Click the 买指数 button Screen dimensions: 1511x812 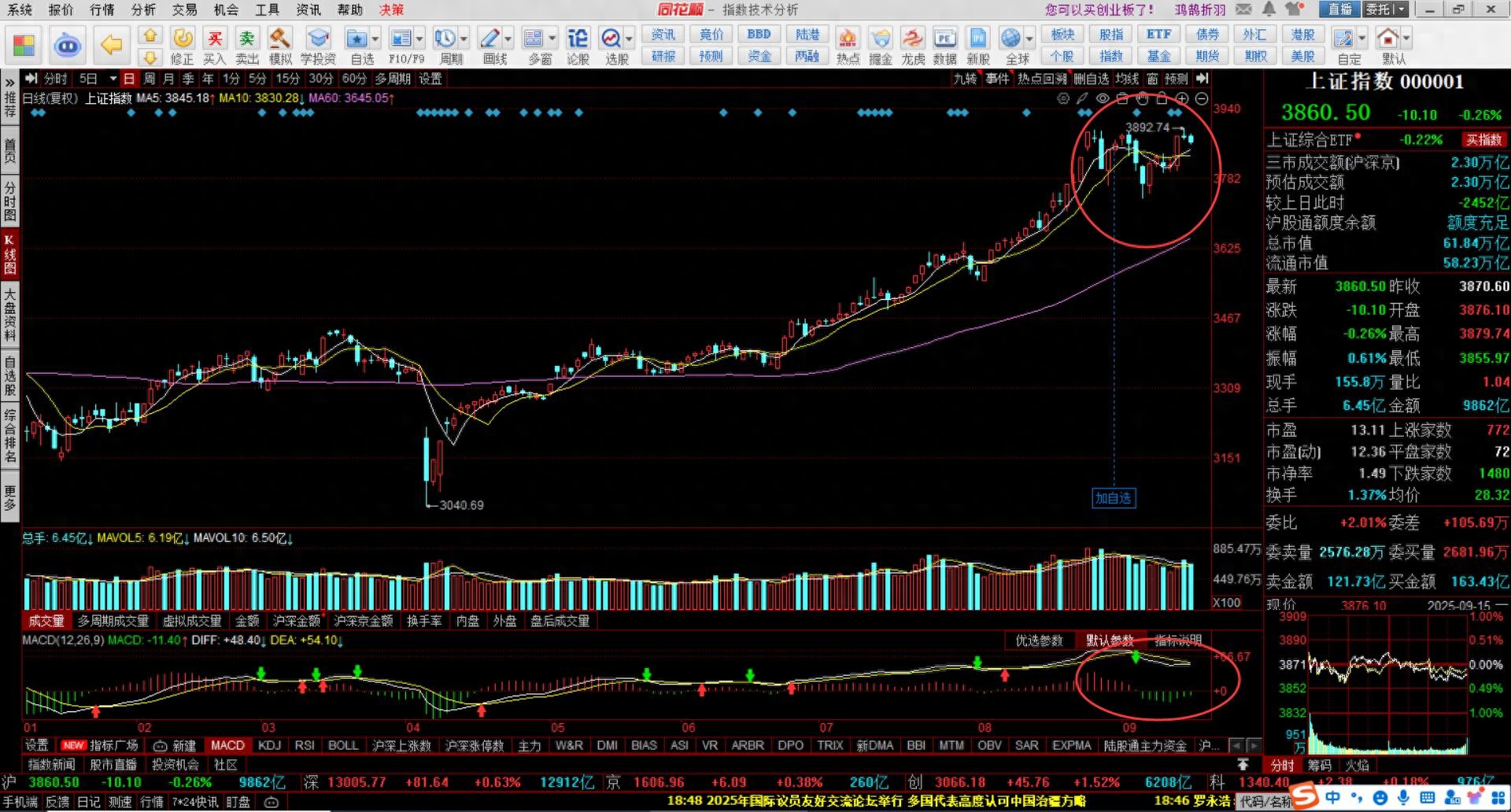coord(1483,140)
